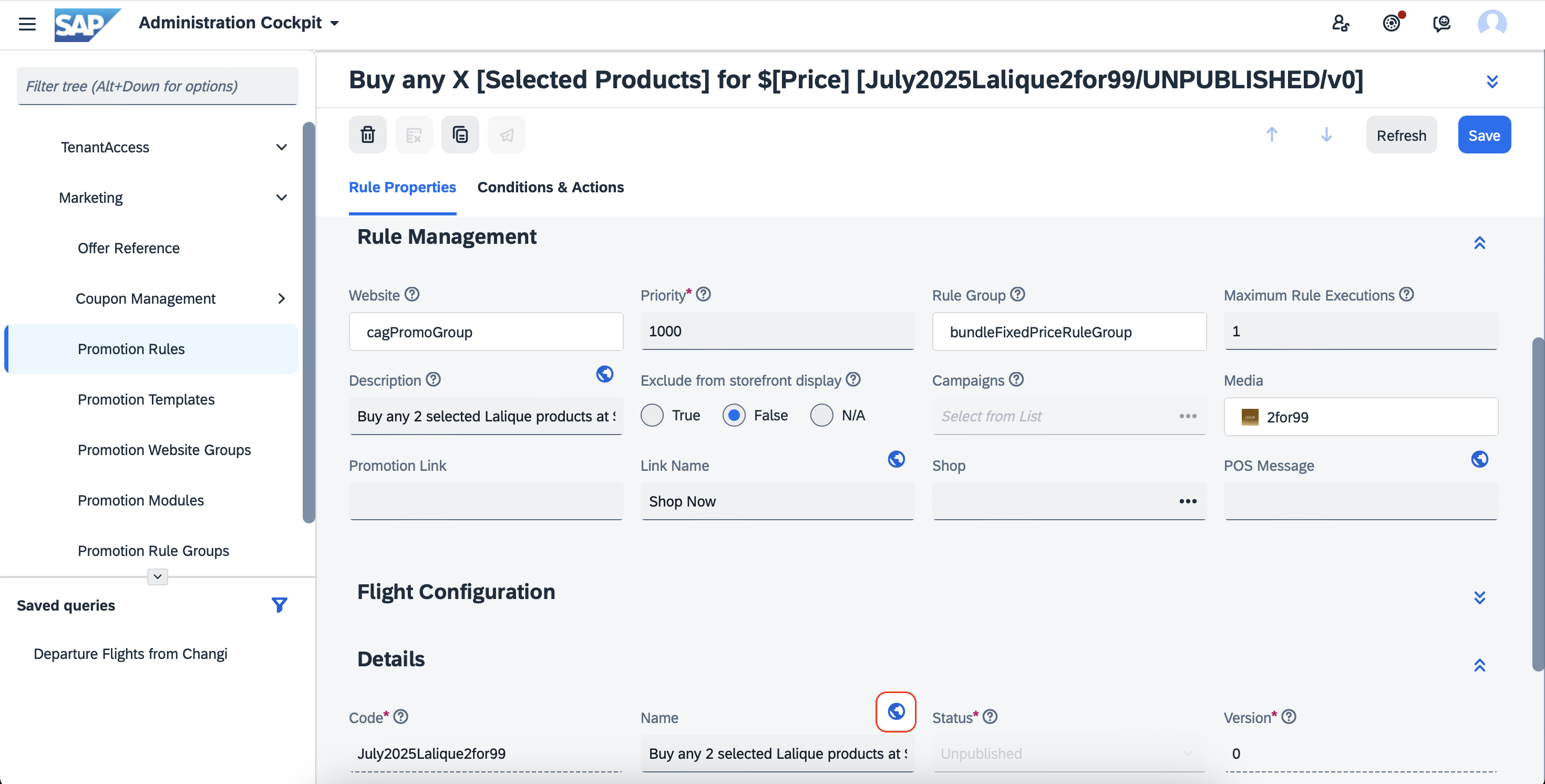Focus the Priority field showing 1000

777,331
